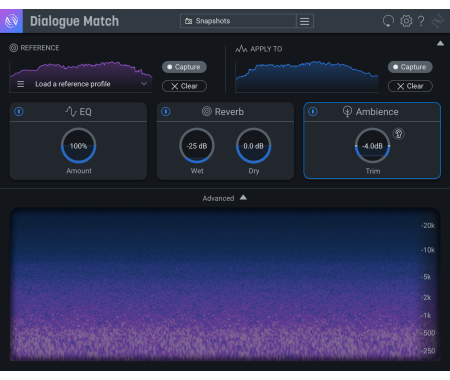Select the EQ module header
The width and height of the screenshot is (450, 380).
tap(78, 112)
